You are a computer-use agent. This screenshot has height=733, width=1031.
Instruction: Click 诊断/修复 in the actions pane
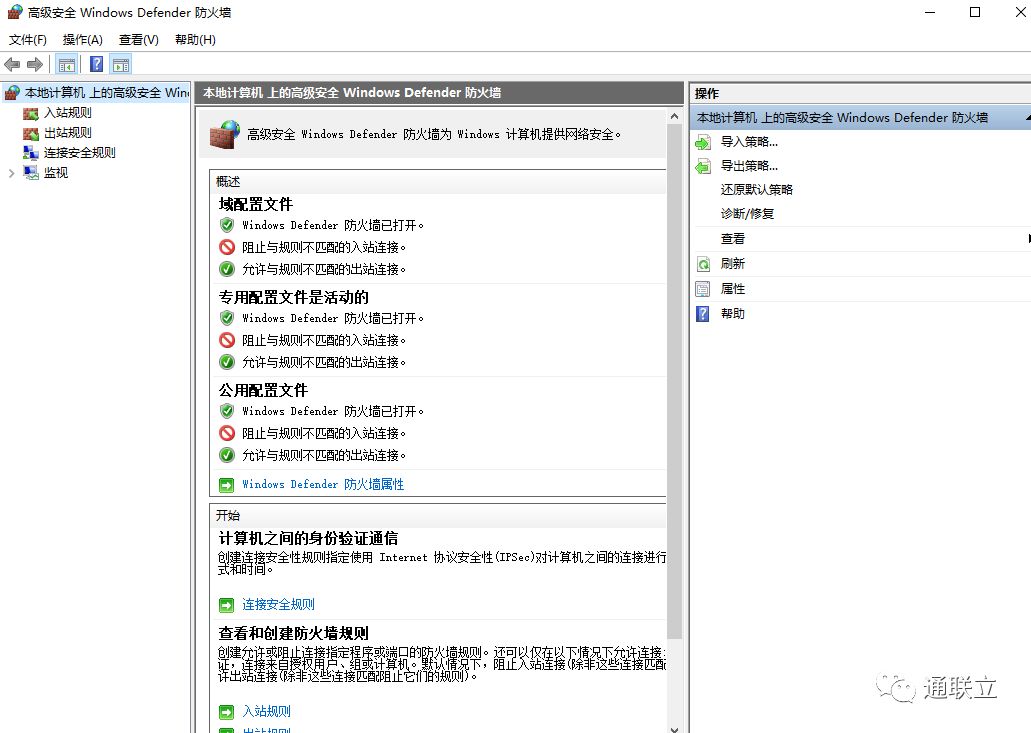(747, 214)
